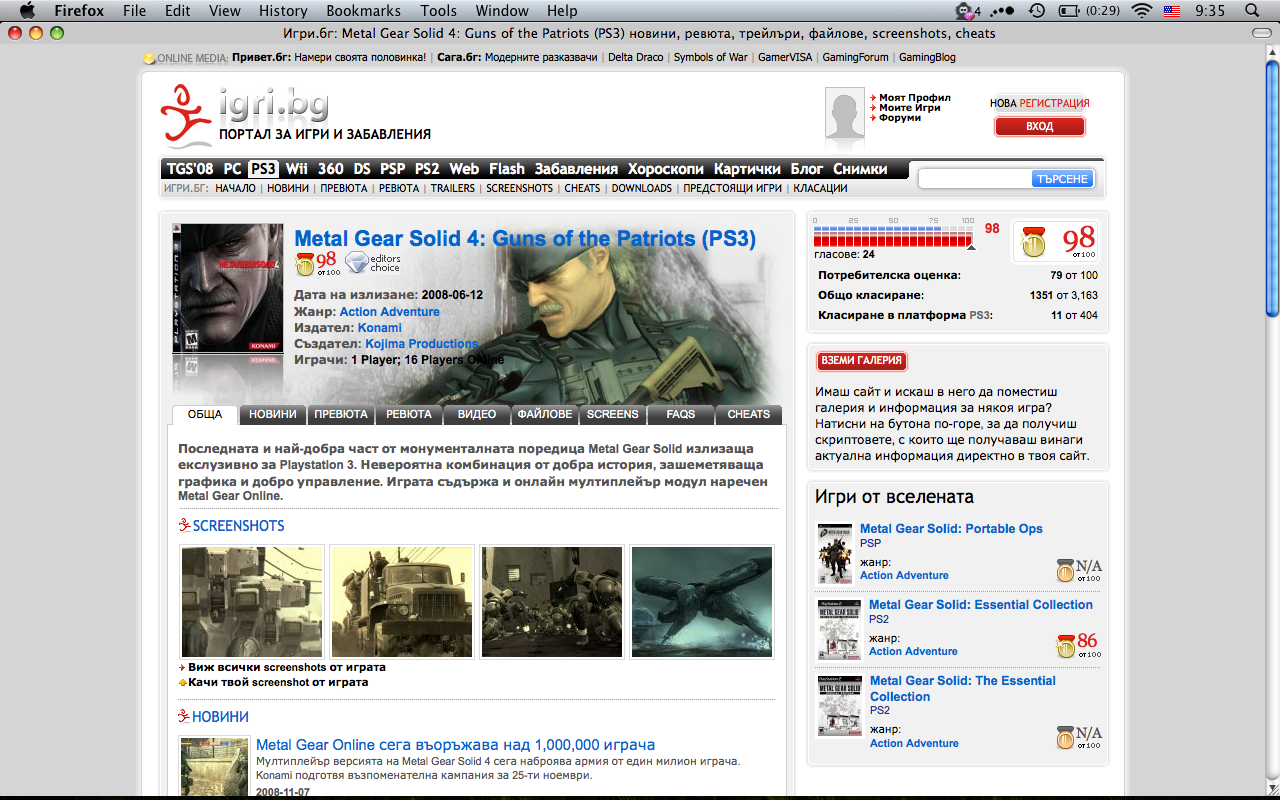Click the N/A medal for The Essential Collection
Image resolution: width=1280 pixels, height=800 pixels.
1079,737
